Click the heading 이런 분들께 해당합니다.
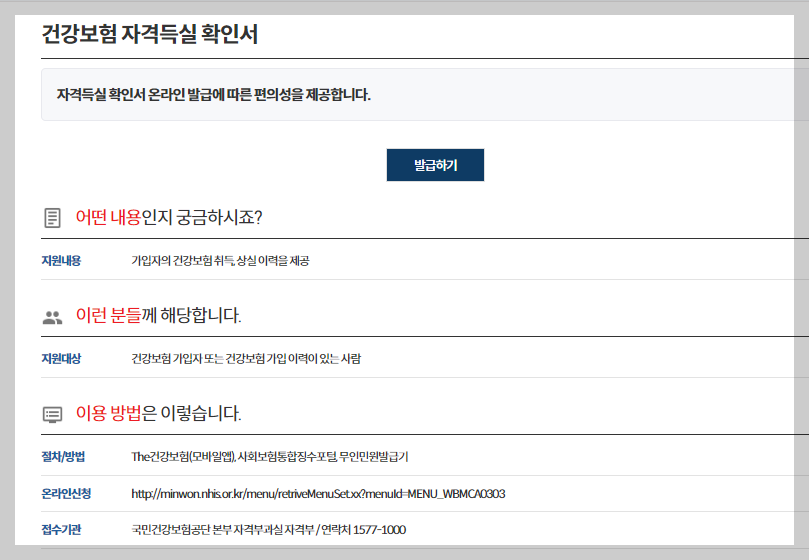Viewport: 809px width, 560px height. click(x=158, y=315)
